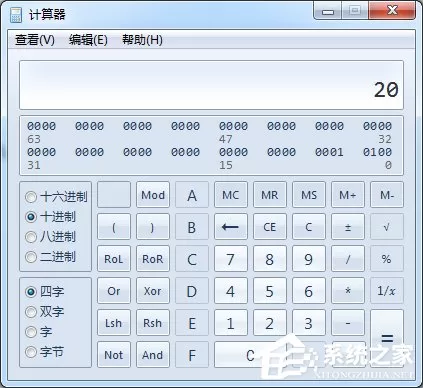Image resolution: width=423 pixels, height=388 pixels.
Task: Click the square root button
Action: click(387, 227)
